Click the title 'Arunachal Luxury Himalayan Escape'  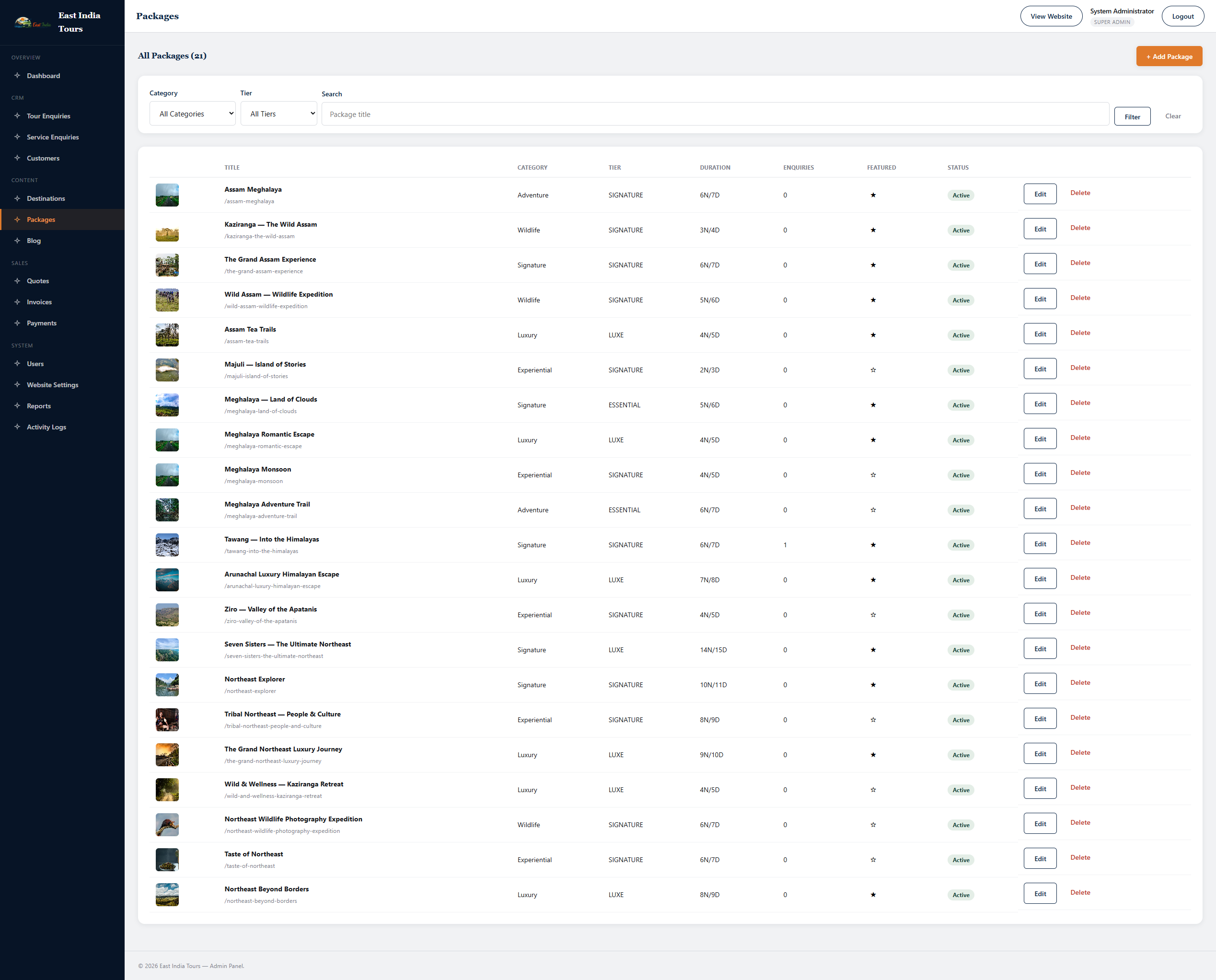point(281,574)
